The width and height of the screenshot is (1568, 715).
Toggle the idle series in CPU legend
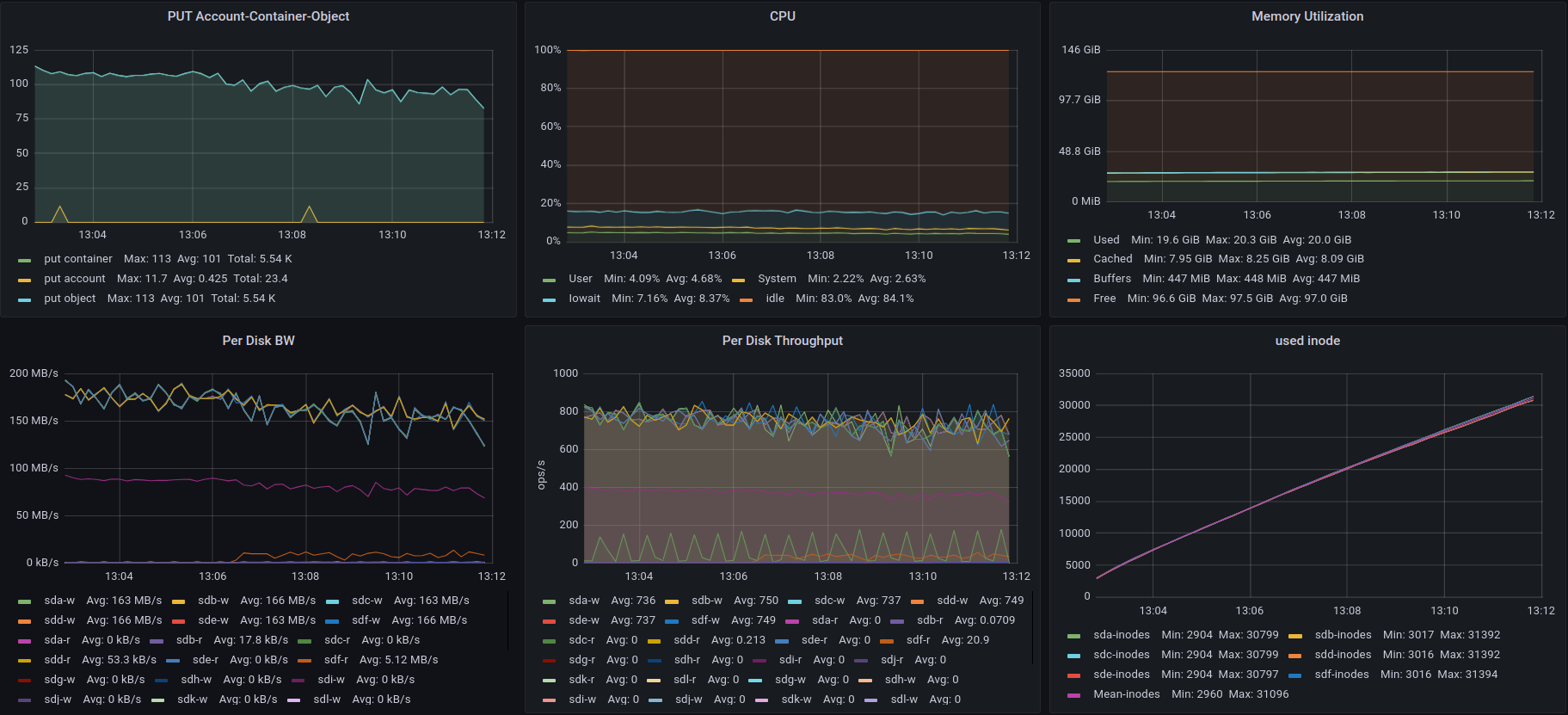(775, 299)
